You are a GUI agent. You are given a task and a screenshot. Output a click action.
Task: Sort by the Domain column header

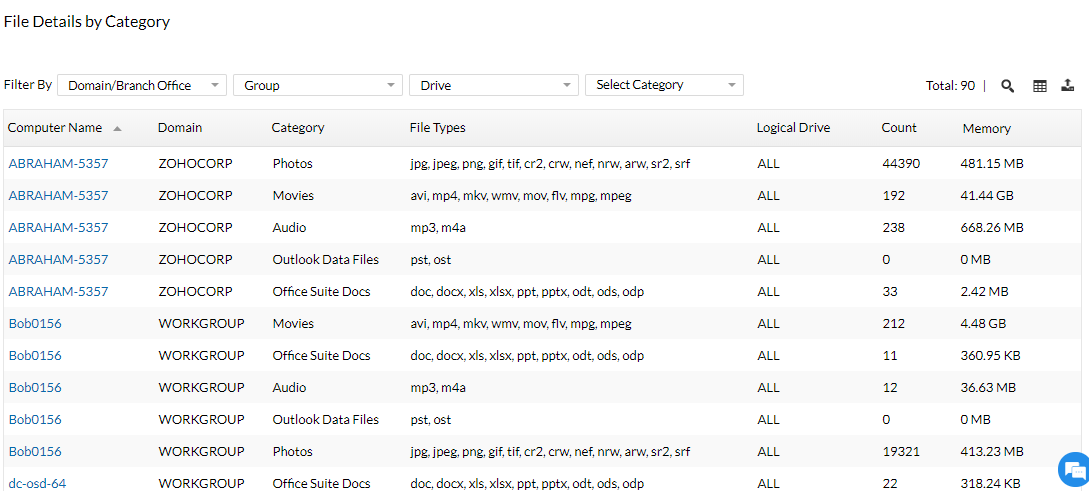(180, 127)
